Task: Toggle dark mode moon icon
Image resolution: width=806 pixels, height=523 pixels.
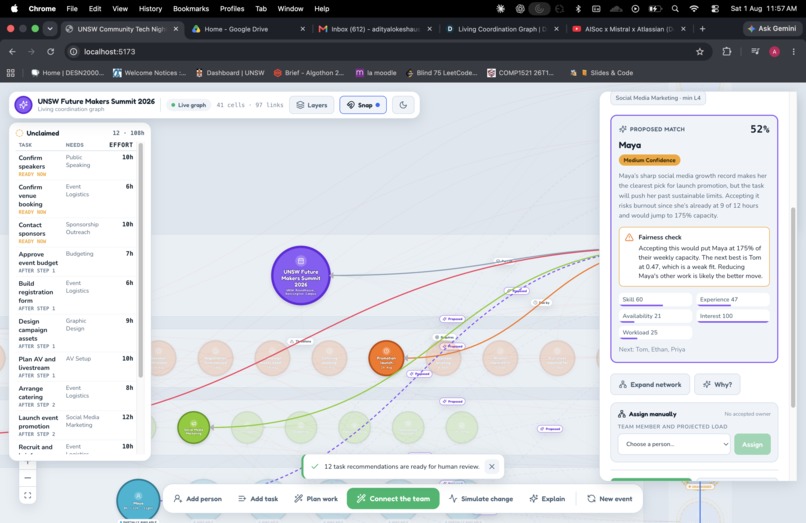Action: (x=403, y=105)
